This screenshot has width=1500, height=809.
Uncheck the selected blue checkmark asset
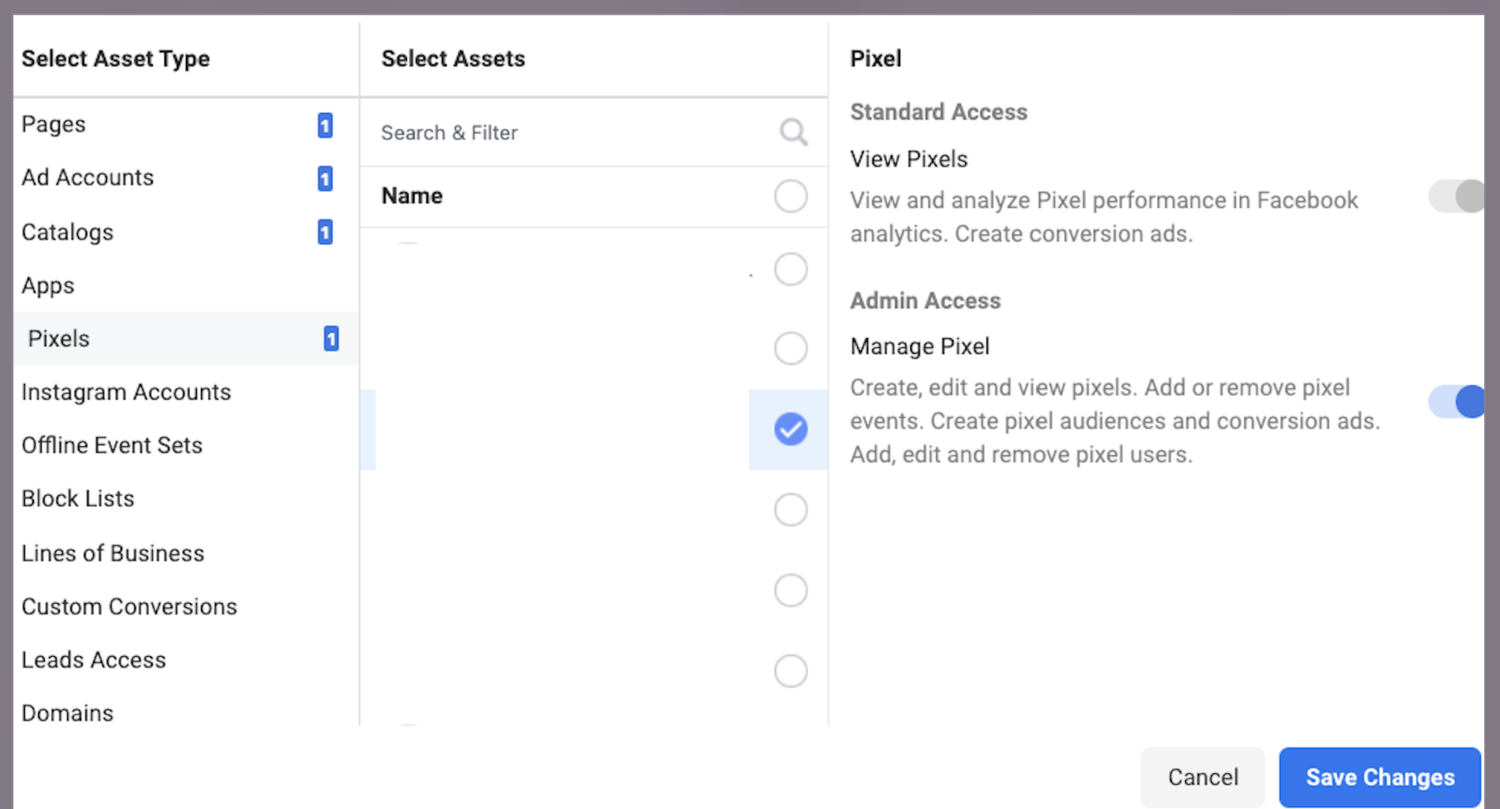point(791,430)
